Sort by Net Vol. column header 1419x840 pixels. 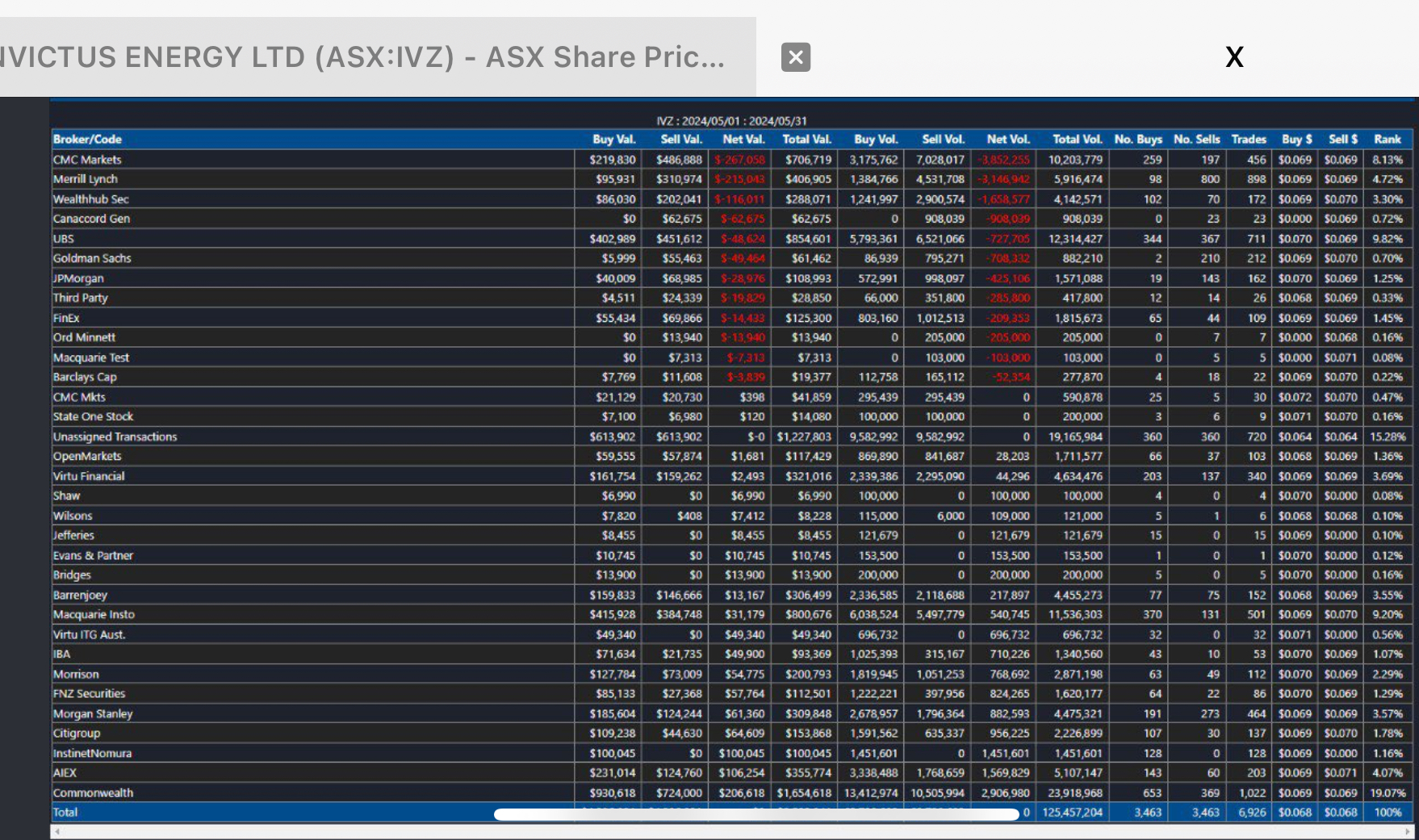1008,140
